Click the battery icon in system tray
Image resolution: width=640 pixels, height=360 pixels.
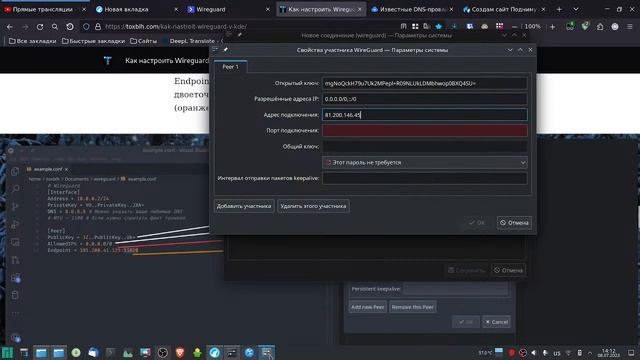coord(580,353)
